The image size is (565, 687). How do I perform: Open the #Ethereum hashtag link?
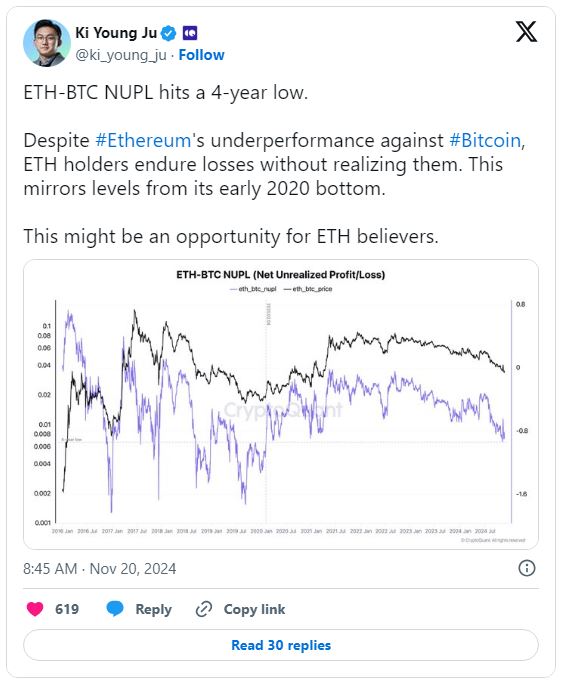tap(143, 141)
